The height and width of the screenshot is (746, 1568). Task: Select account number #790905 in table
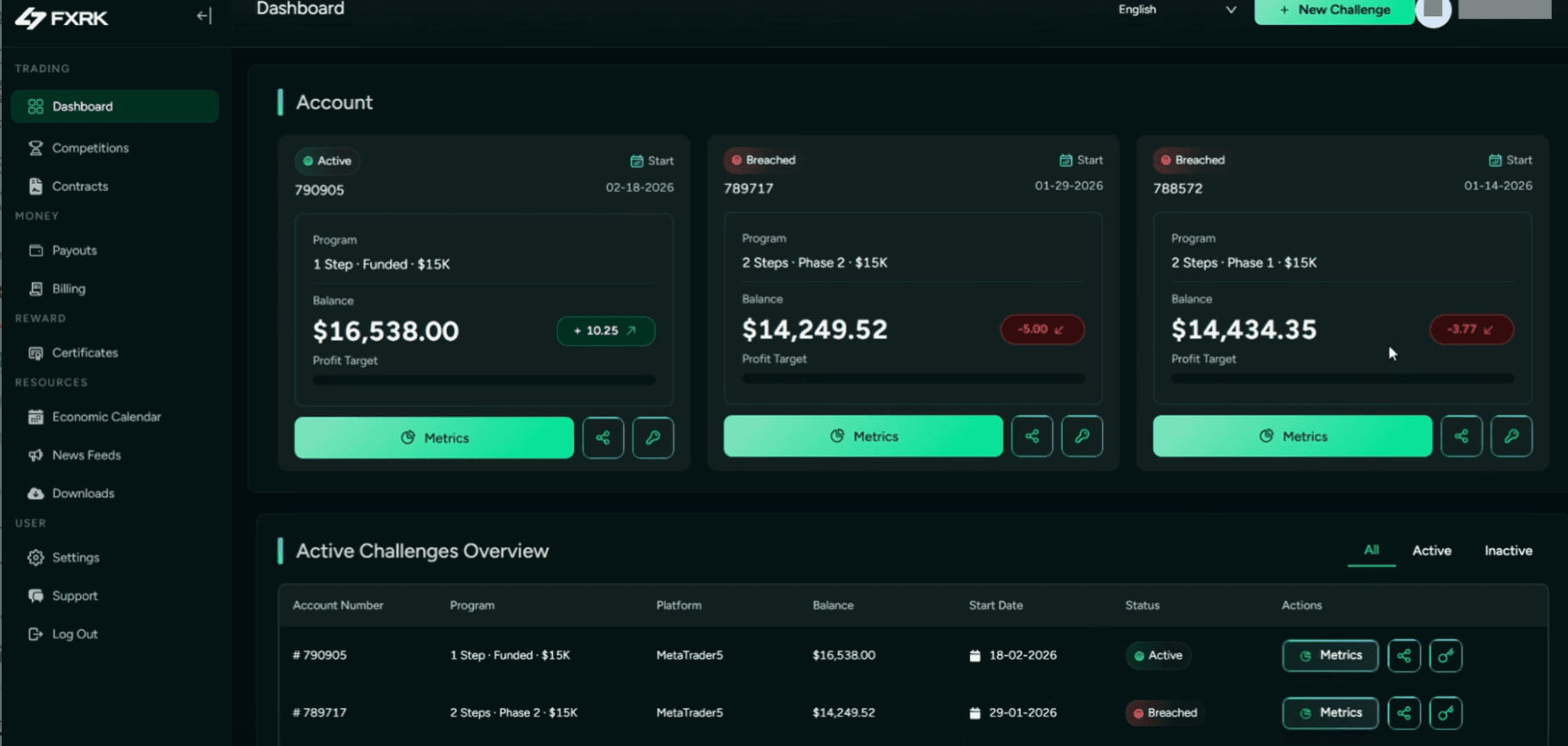(x=319, y=656)
